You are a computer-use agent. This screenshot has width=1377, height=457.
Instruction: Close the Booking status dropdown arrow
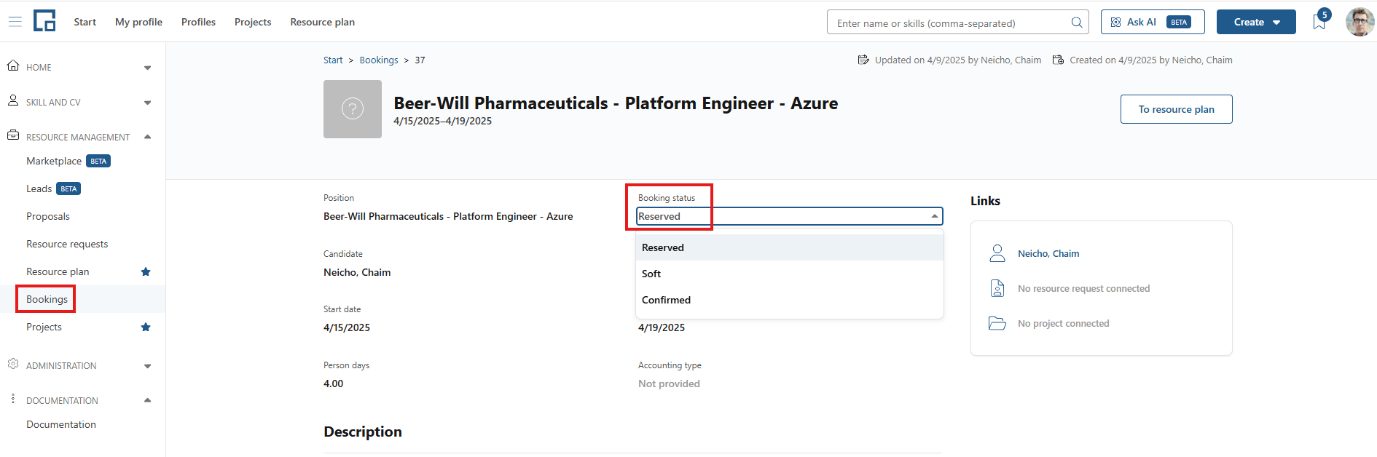point(934,216)
